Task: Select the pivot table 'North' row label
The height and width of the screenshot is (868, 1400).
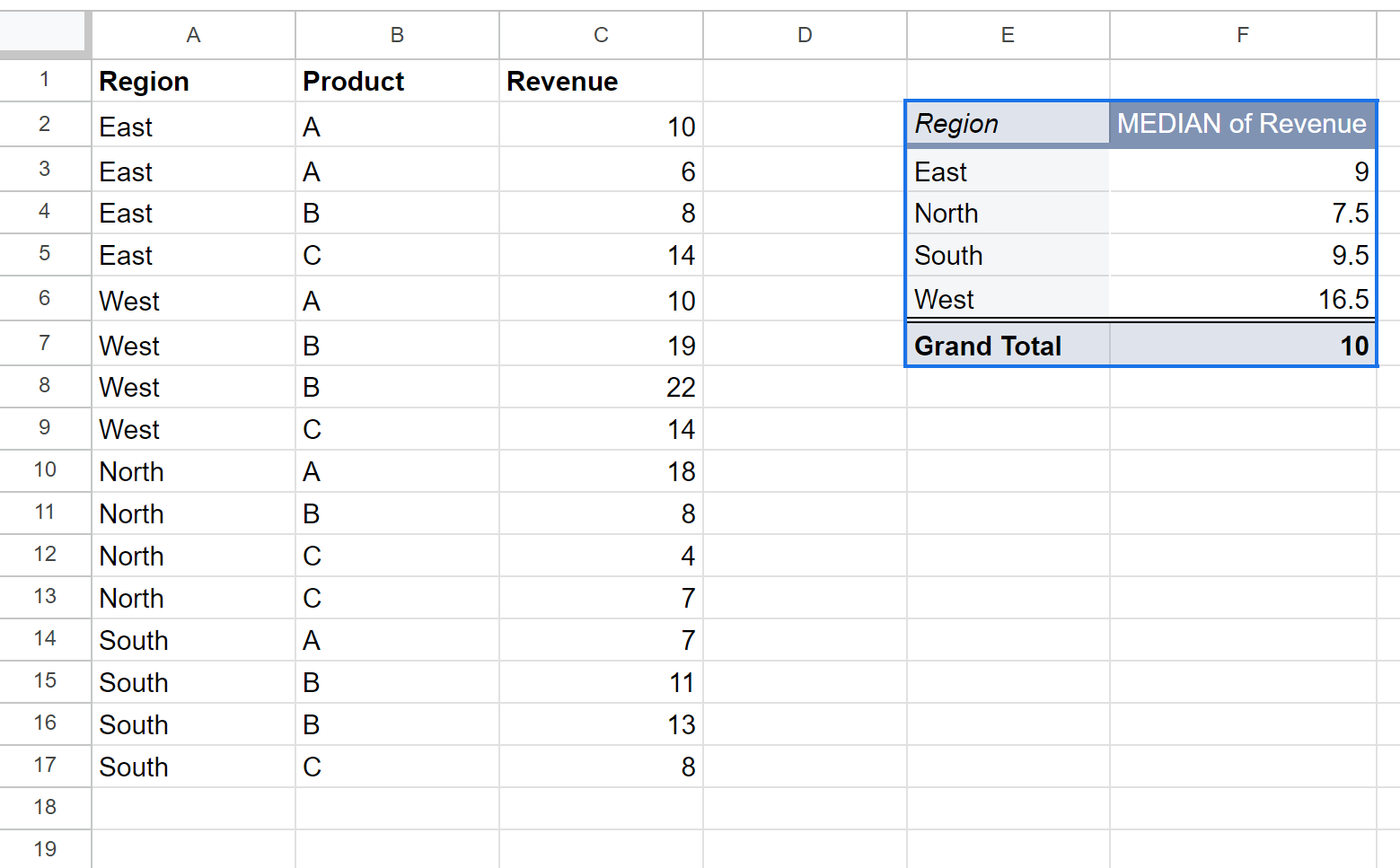Action: coord(1008,213)
